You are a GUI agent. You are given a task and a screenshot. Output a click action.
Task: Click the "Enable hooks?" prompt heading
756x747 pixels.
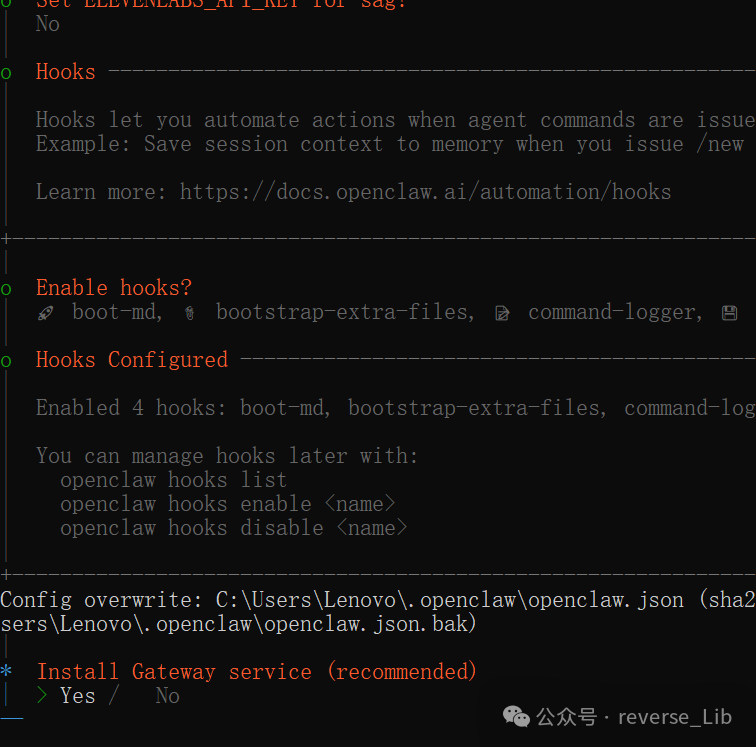pos(114,288)
